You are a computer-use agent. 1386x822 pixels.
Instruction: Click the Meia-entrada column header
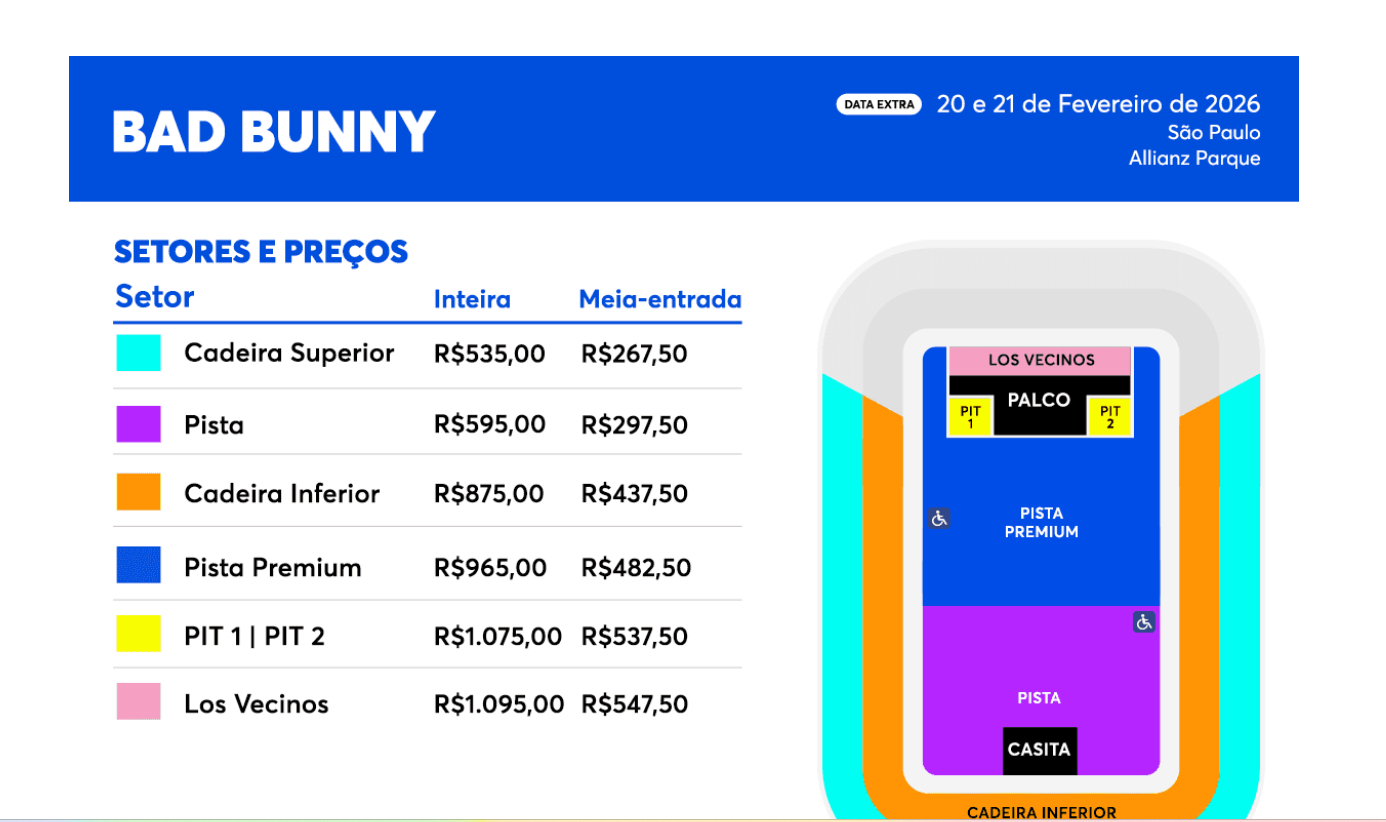click(660, 299)
